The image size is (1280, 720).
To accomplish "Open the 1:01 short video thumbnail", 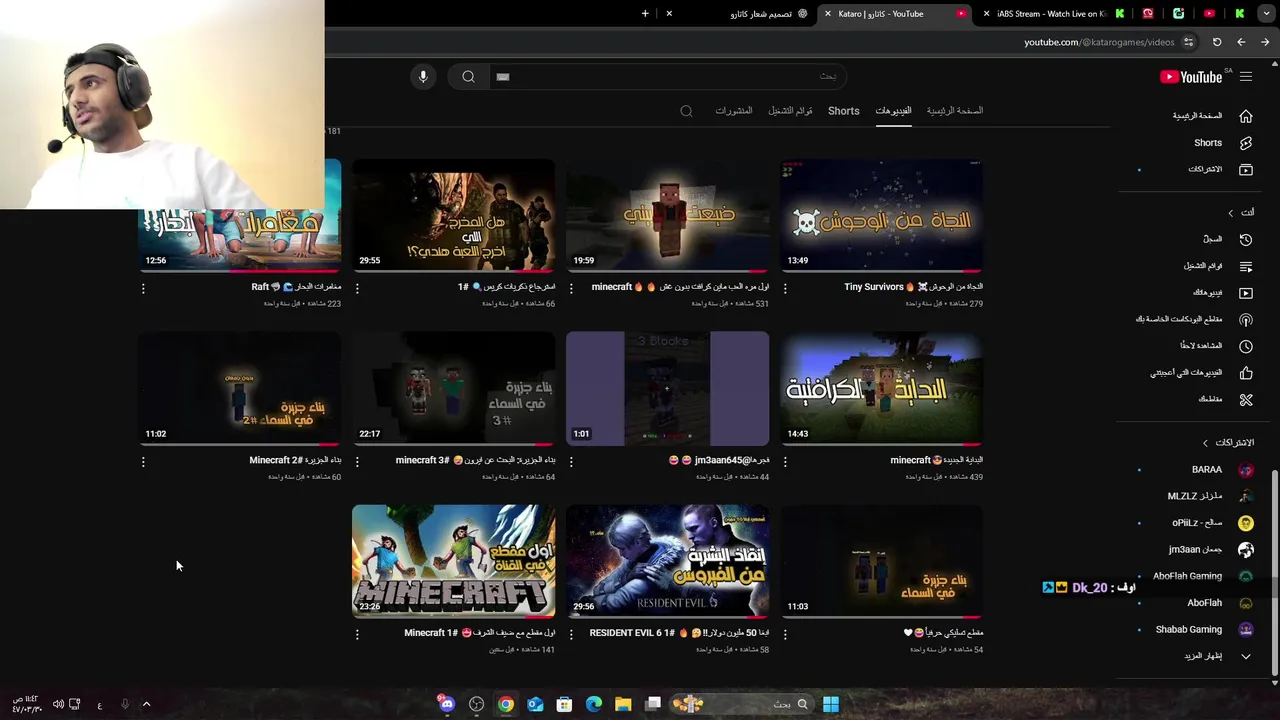I will (668, 389).
